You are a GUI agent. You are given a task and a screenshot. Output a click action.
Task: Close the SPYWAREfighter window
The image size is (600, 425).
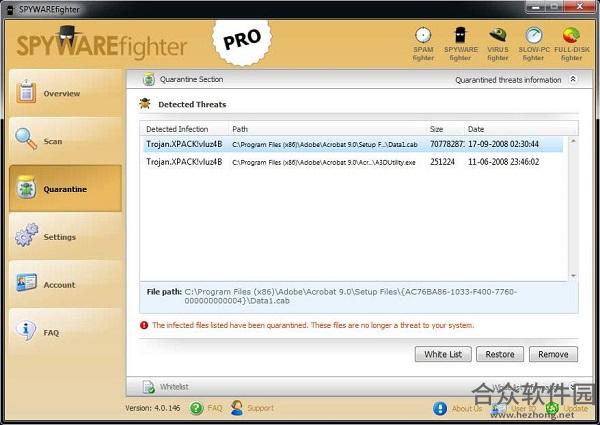click(580, 6)
